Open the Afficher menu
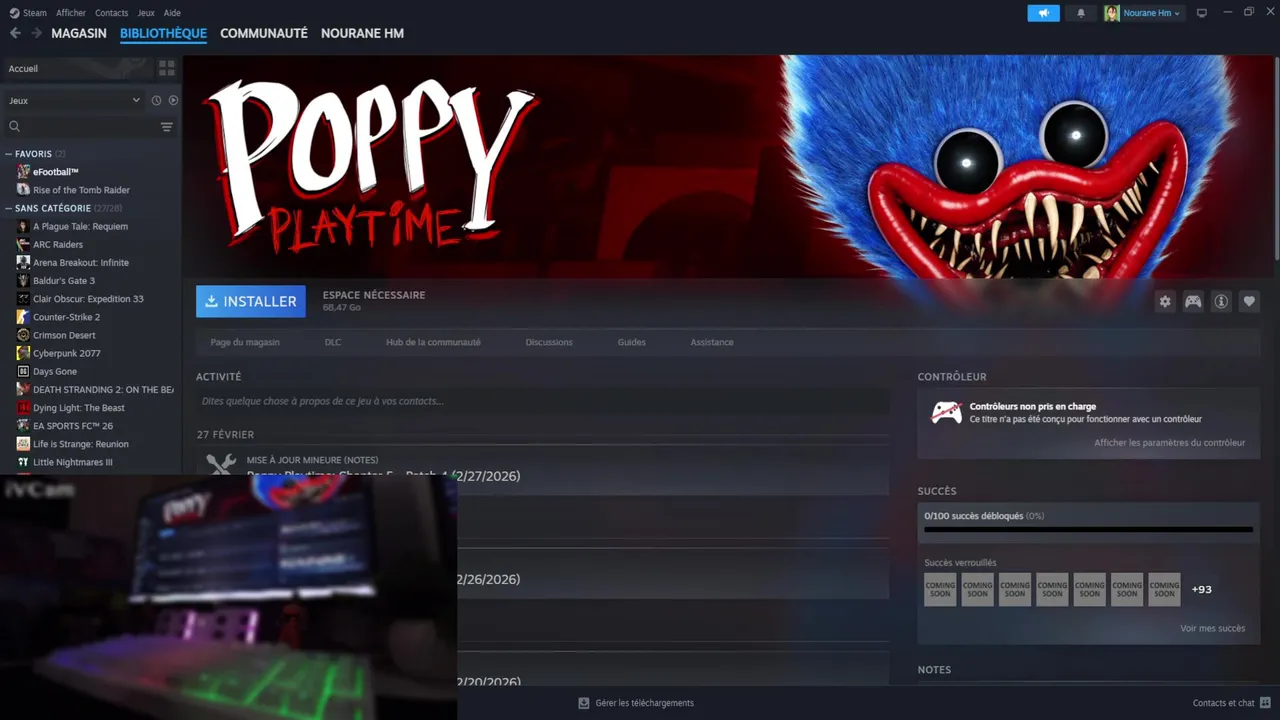The image size is (1280, 720). (71, 13)
